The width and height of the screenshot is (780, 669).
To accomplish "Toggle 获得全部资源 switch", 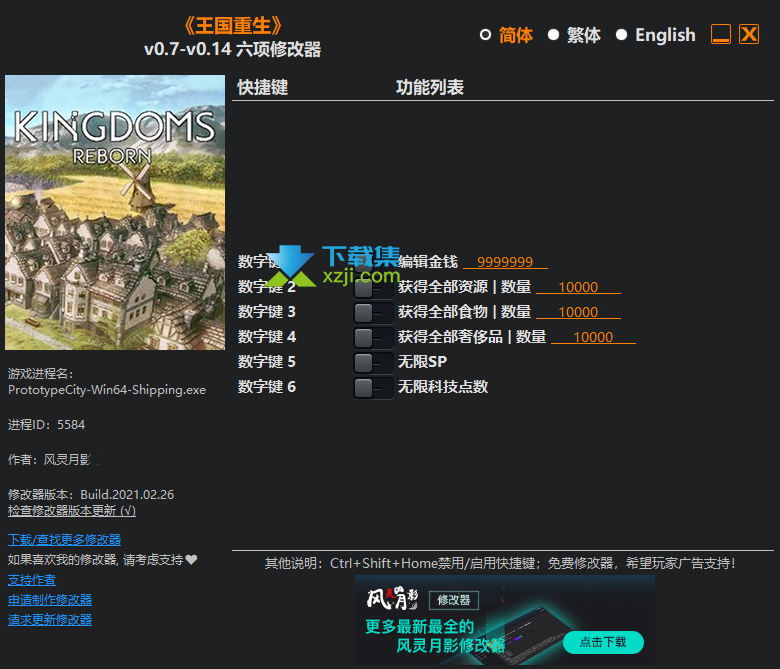I will pos(373,288).
